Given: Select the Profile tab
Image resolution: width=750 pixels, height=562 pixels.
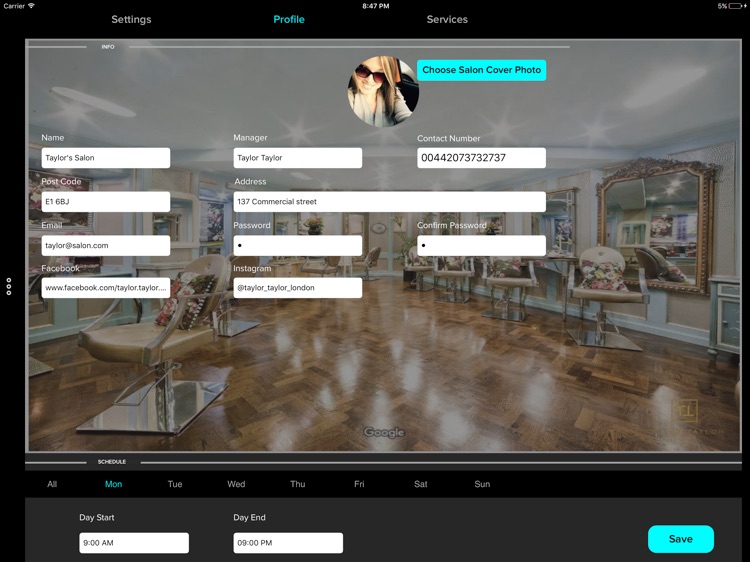Looking at the screenshot, I should [289, 20].
